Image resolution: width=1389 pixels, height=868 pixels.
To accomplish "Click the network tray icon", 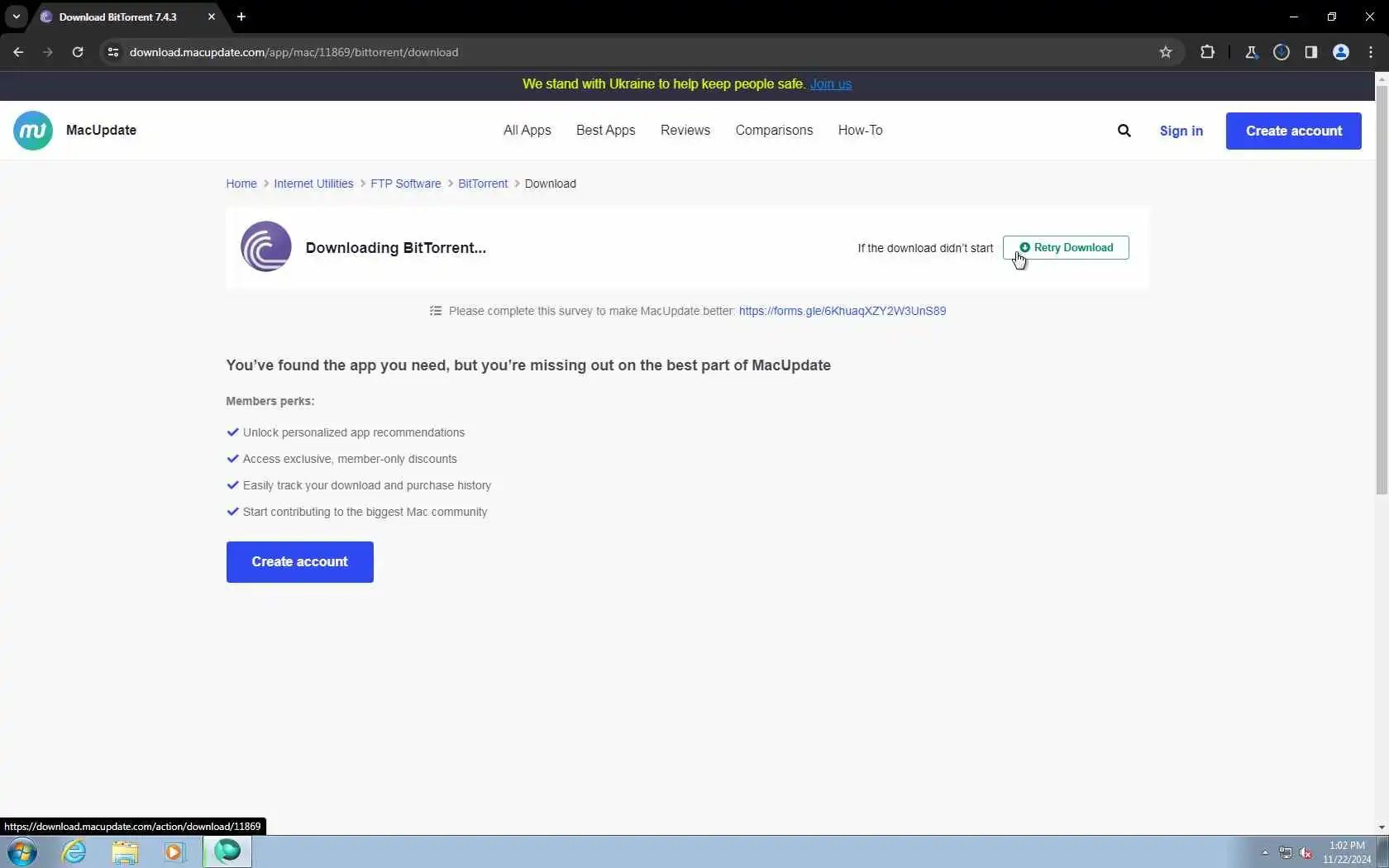I will [x=1285, y=853].
